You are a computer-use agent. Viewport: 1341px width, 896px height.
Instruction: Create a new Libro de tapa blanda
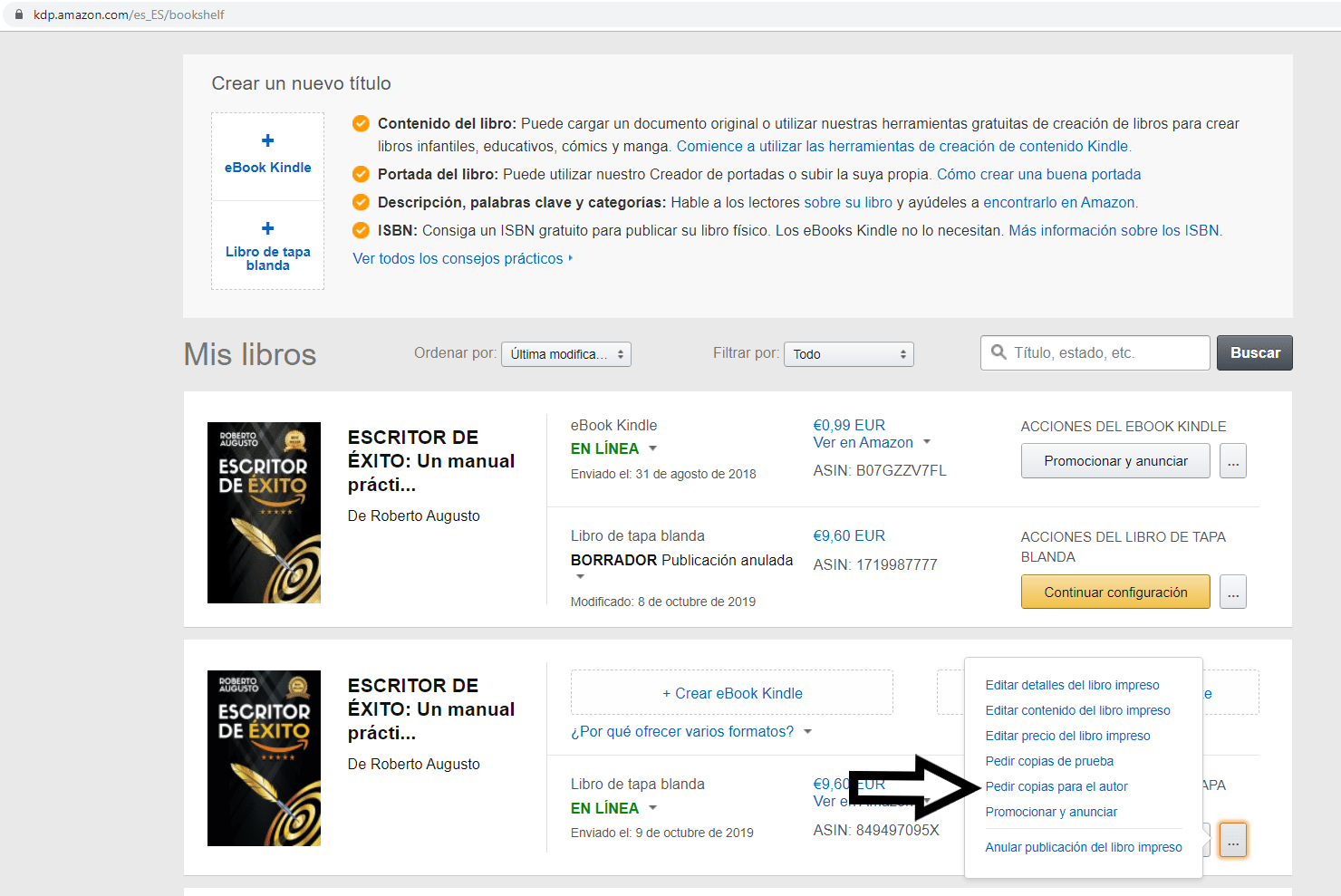point(267,246)
